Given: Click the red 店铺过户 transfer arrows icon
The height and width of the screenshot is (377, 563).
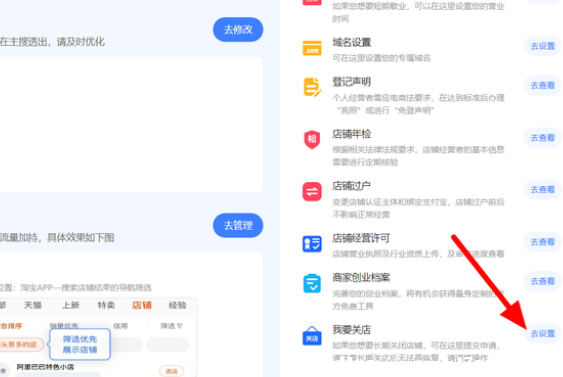Looking at the screenshot, I should coord(312,191).
